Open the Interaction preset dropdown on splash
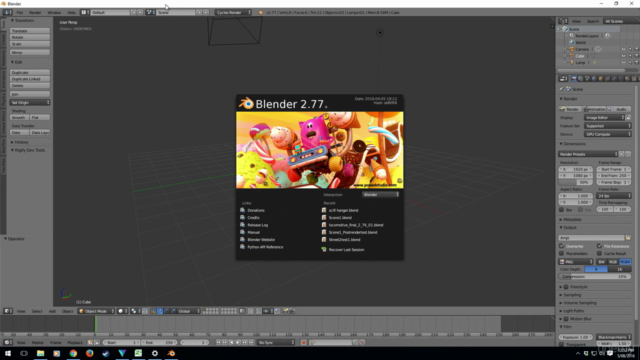Screen dimensions: 640x360 [381, 195]
